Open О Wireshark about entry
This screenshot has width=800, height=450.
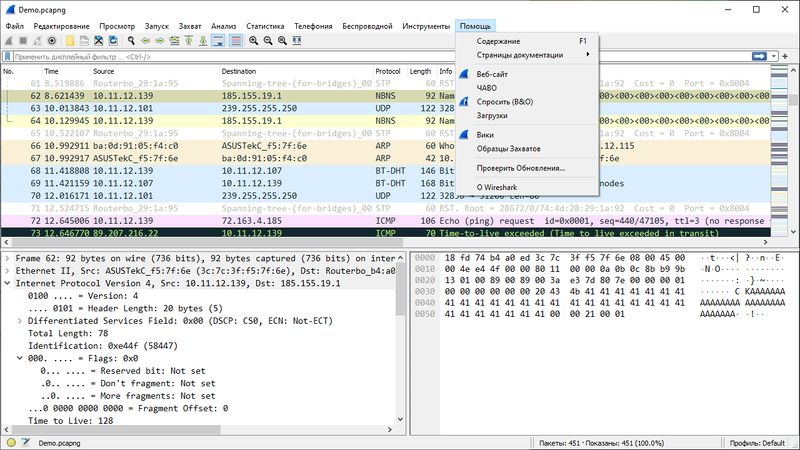(527, 187)
